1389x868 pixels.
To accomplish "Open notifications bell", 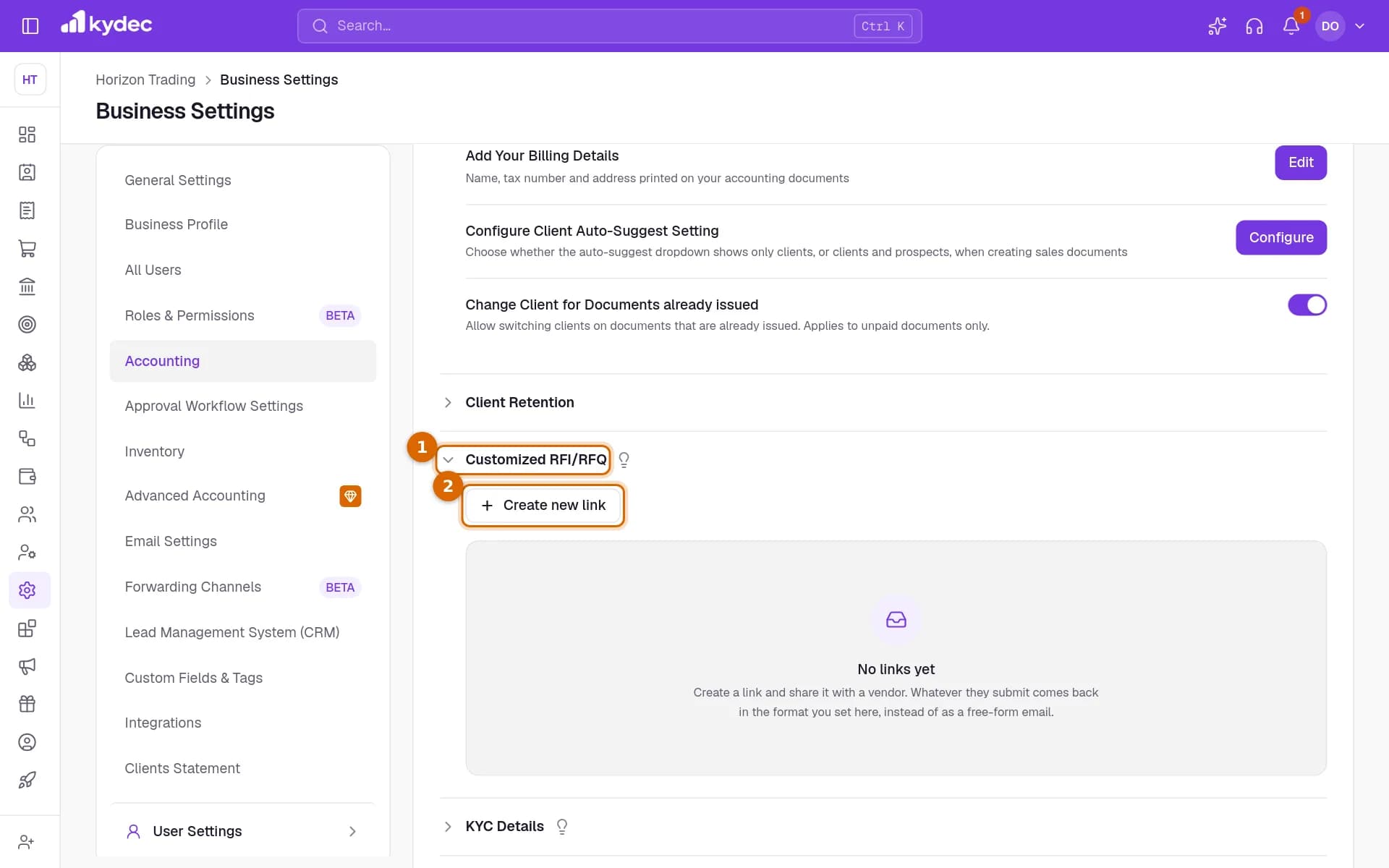I will coord(1291,26).
